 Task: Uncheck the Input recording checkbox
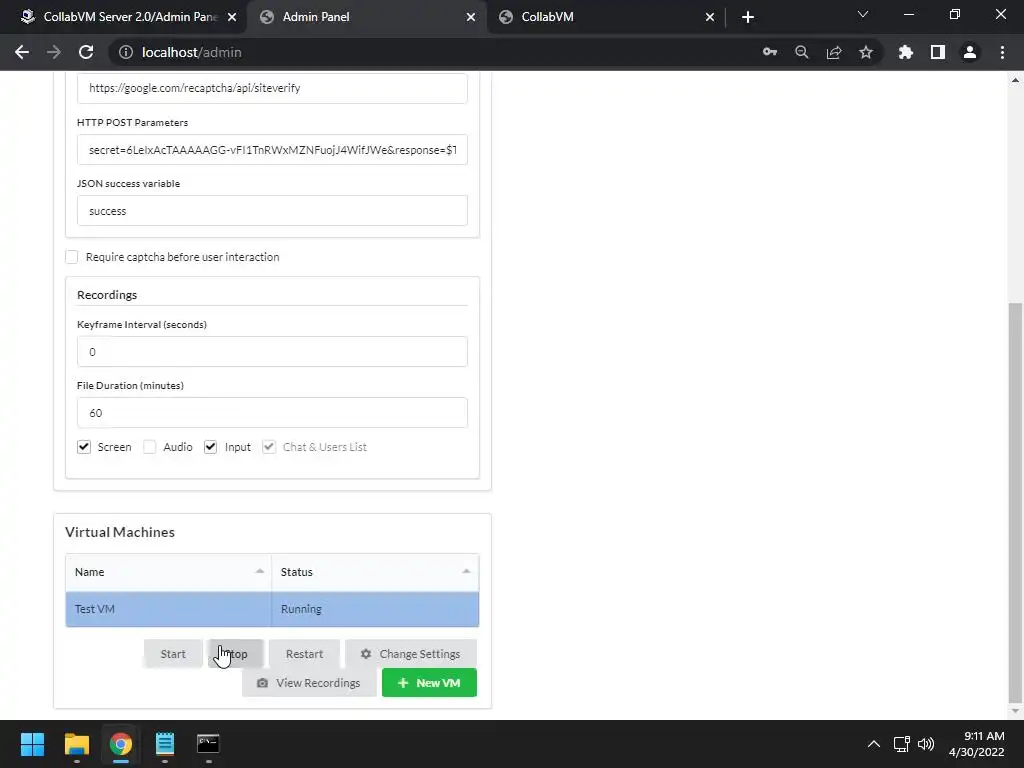(210, 447)
